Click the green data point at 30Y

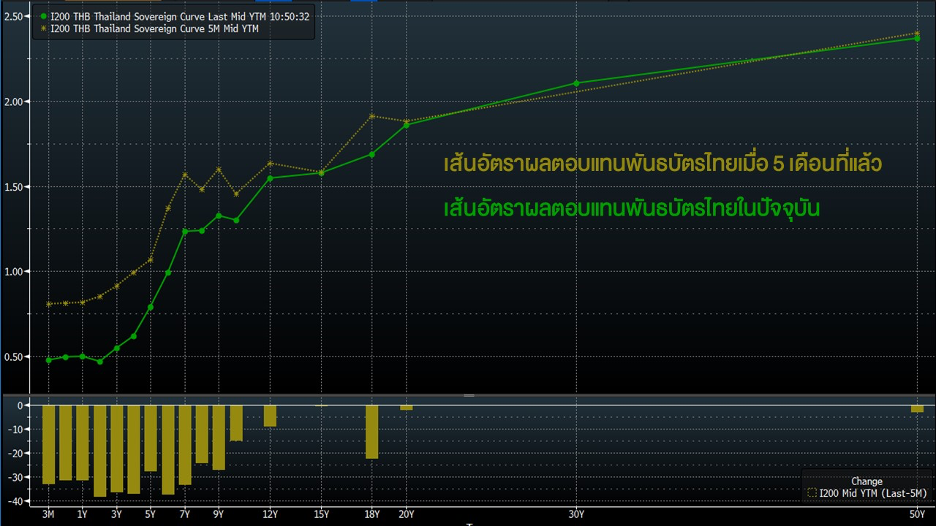577,84
